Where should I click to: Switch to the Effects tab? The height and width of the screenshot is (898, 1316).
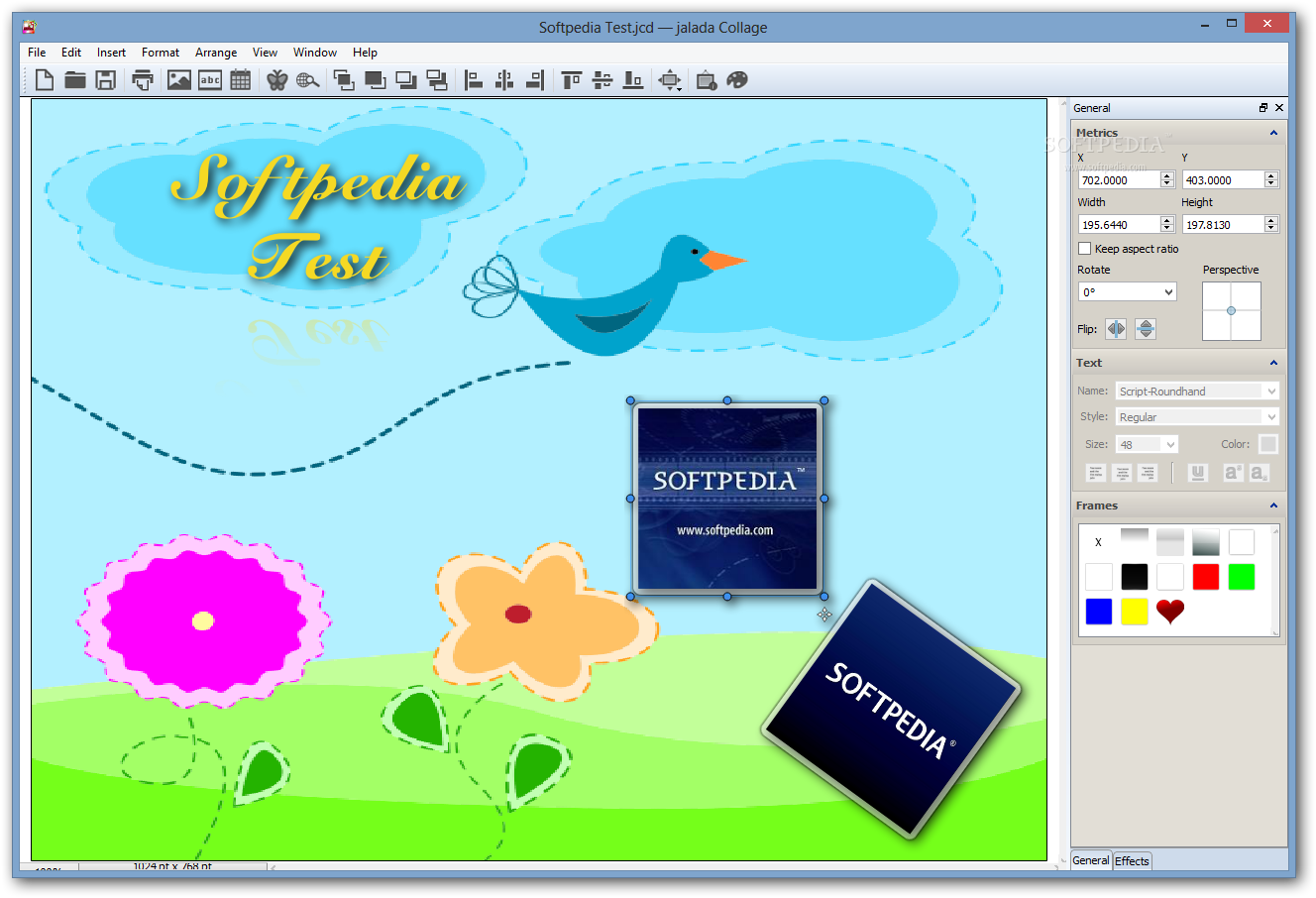(1132, 860)
